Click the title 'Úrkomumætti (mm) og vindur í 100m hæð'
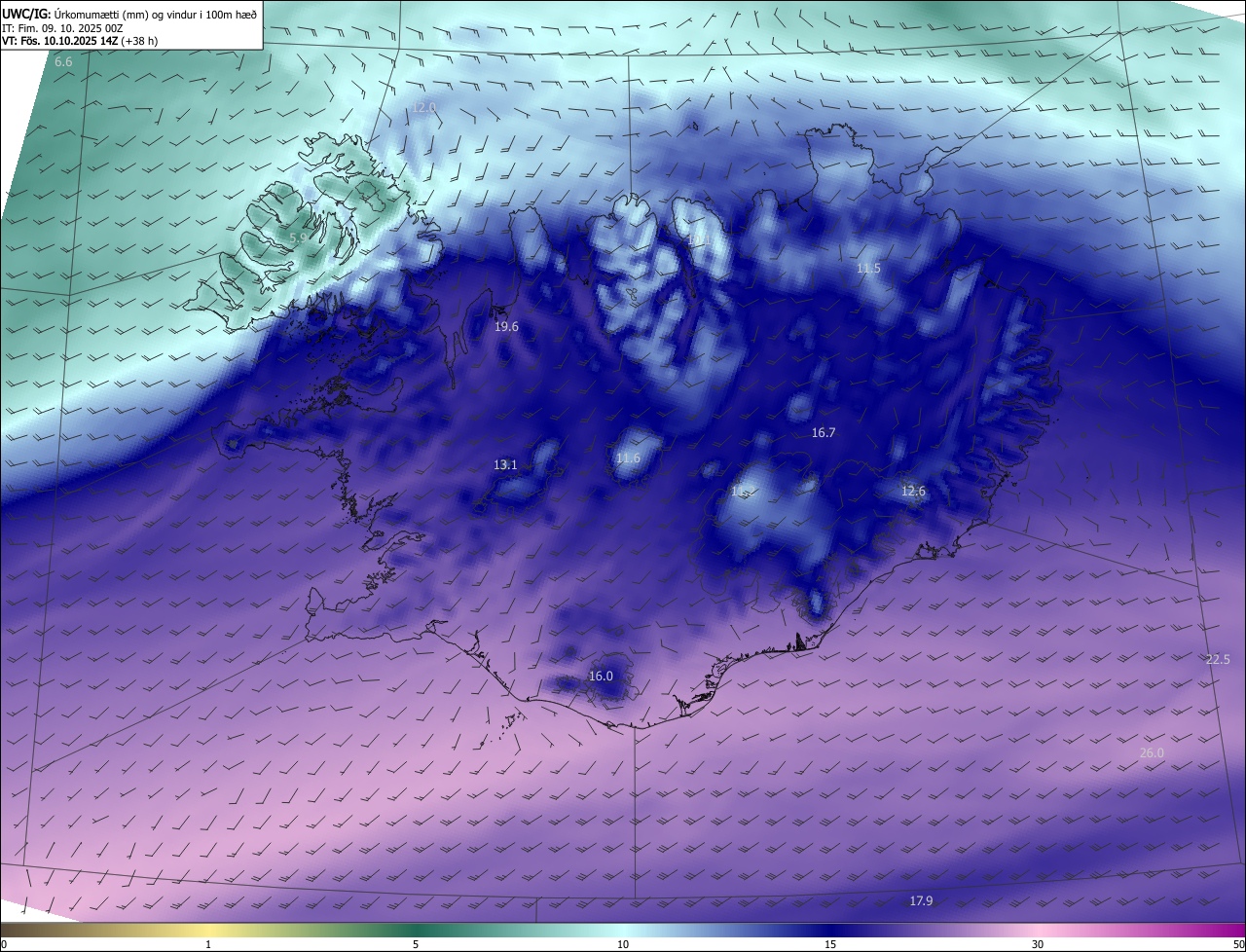The height and width of the screenshot is (952, 1246). coord(155,14)
